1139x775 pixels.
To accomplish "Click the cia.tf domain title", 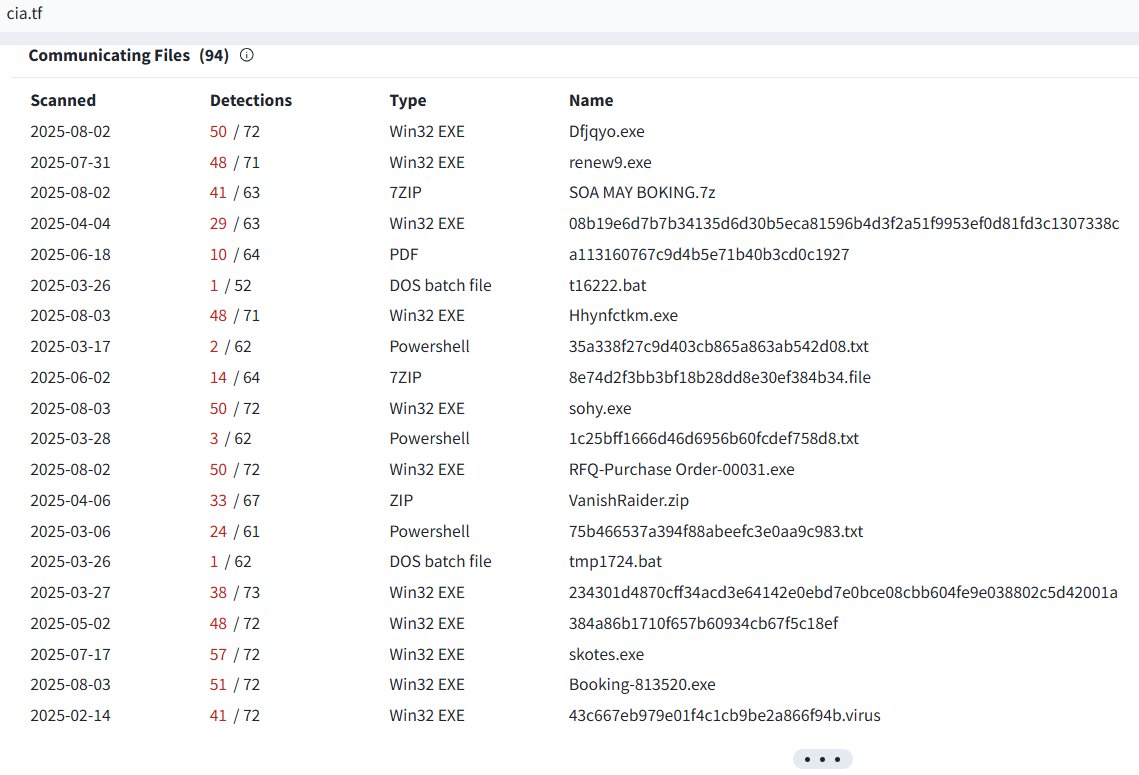I will (x=24, y=13).
